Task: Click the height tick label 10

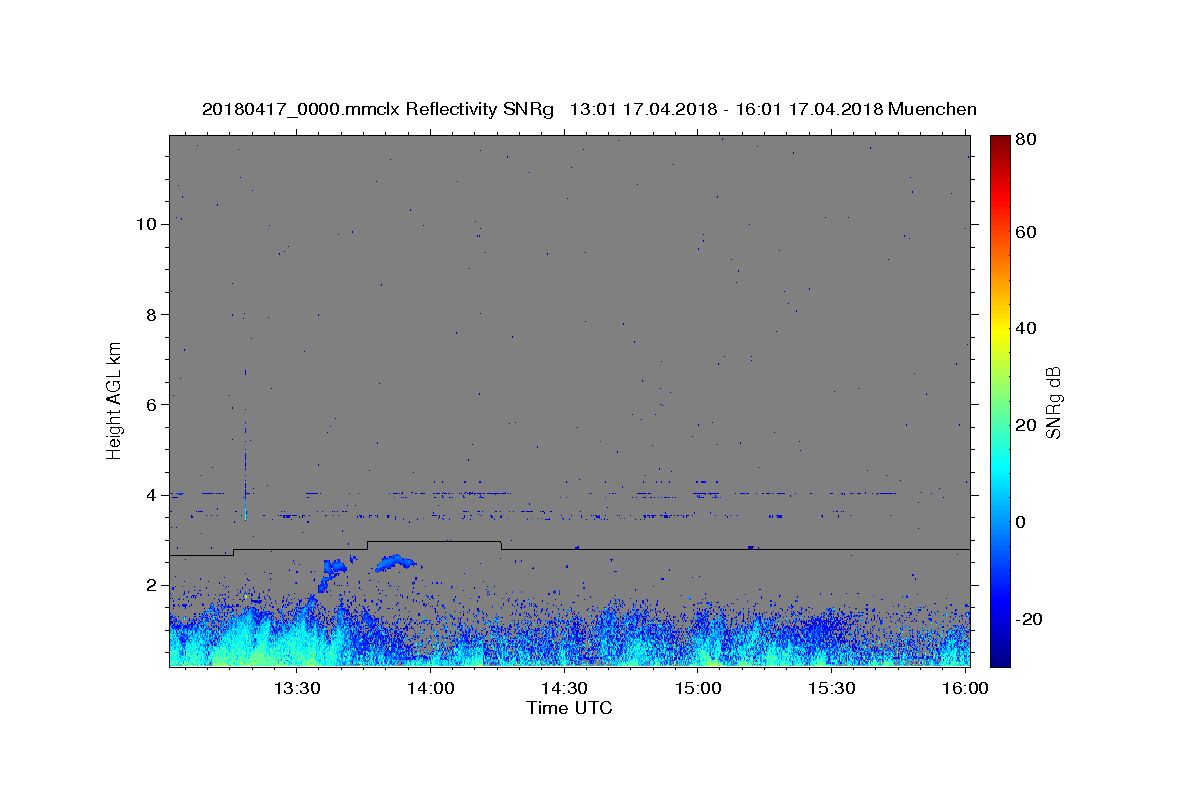Action: [x=146, y=224]
